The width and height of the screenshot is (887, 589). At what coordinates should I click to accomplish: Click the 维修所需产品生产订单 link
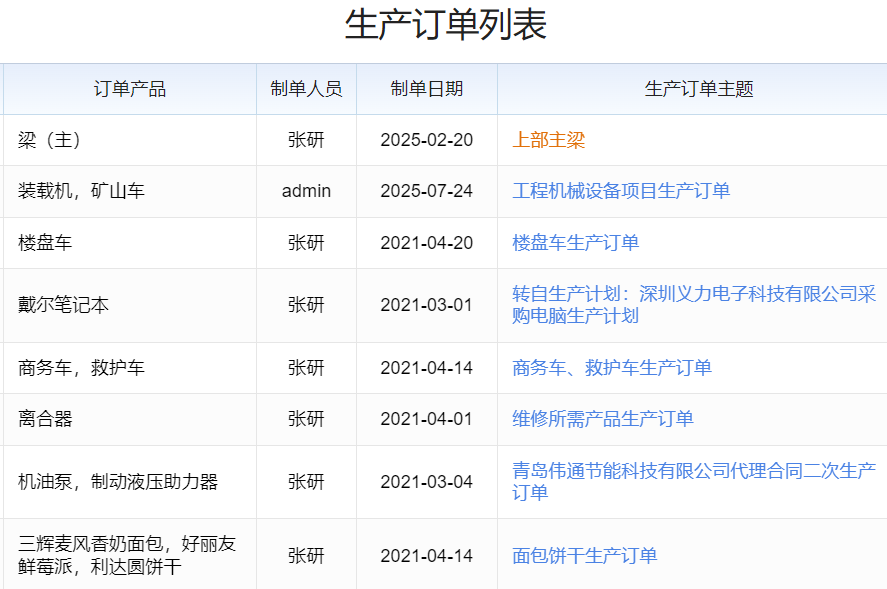[603, 419]
